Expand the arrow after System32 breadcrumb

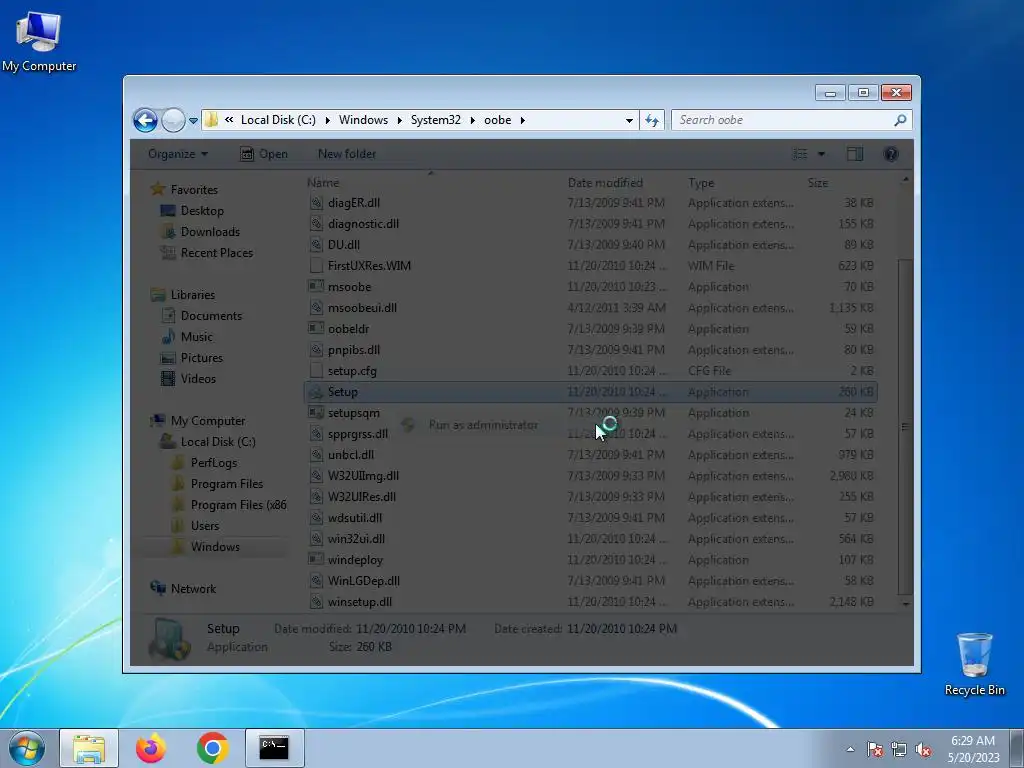tap(472, 120)
